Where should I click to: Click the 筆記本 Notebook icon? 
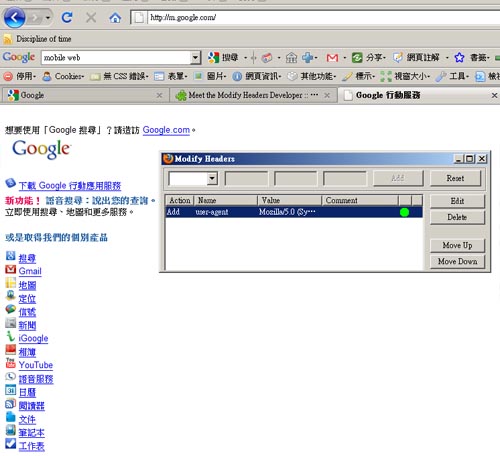(x=11, y=430)
